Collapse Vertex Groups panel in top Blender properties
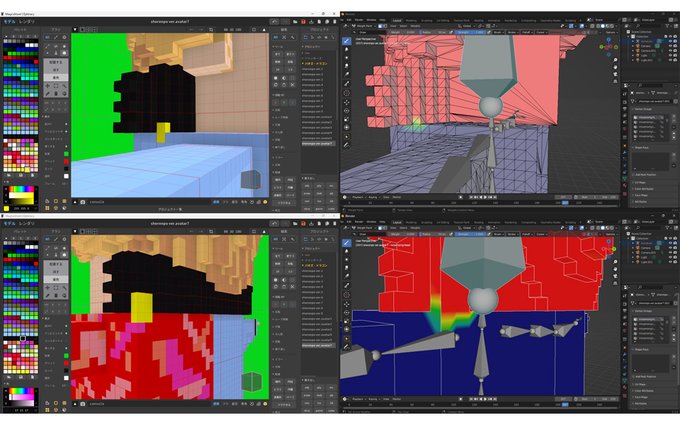Screen dimensions: 680x425 [x=643, y=109]
